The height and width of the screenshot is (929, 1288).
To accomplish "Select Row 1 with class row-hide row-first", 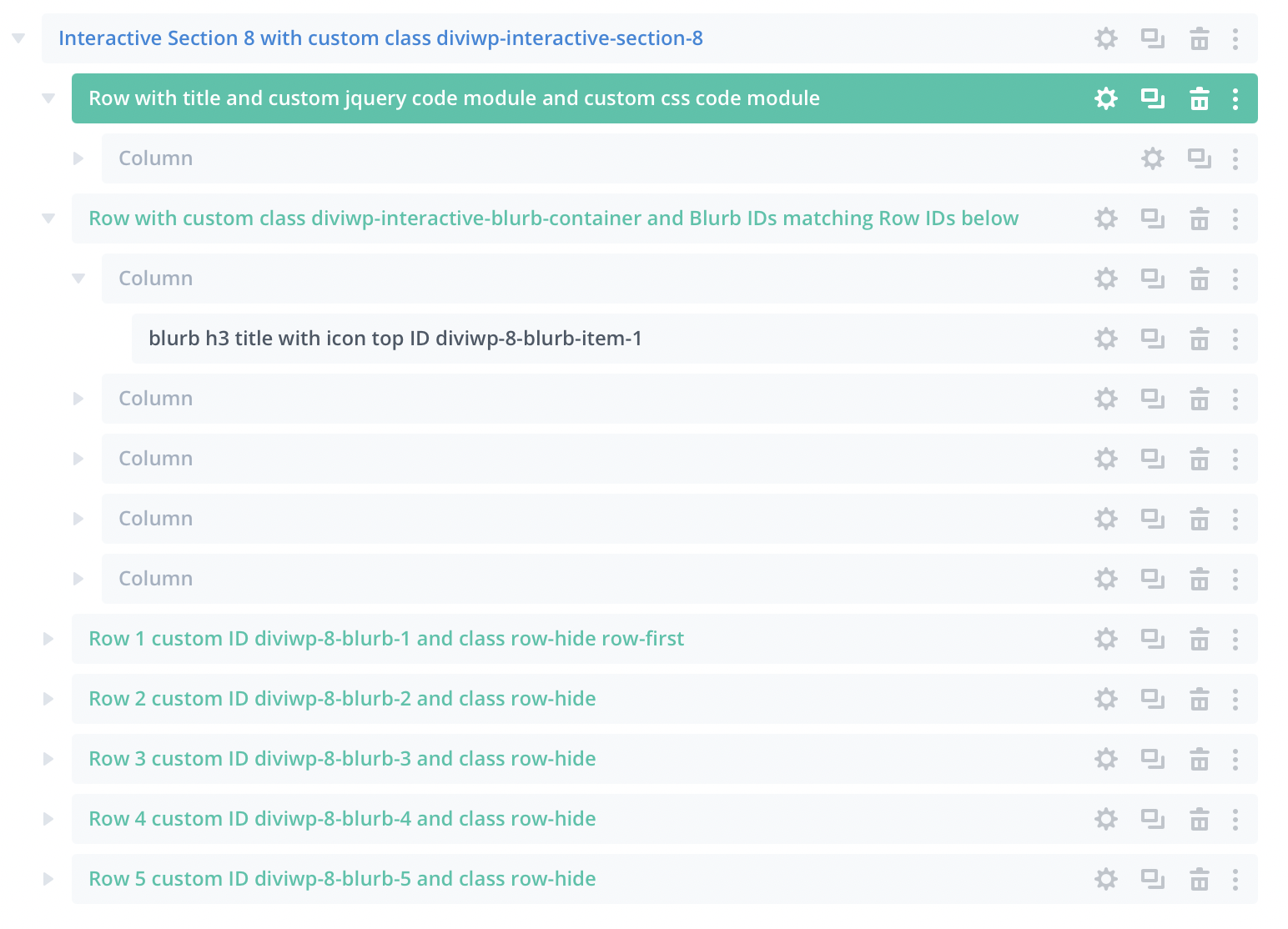I will tap(386, 639).
